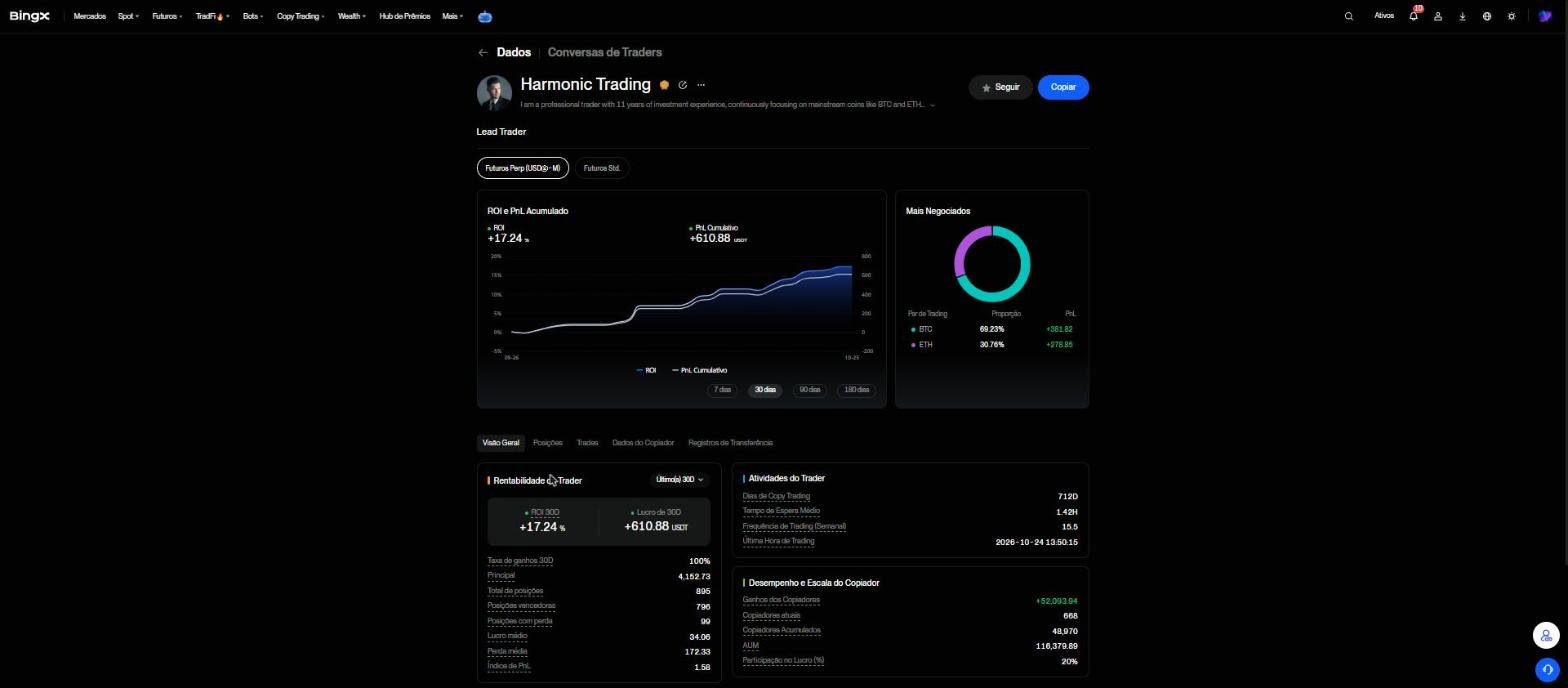
Task: Click the share icon next to trader name
Action: pyautogui.click(x=683, y=85)
